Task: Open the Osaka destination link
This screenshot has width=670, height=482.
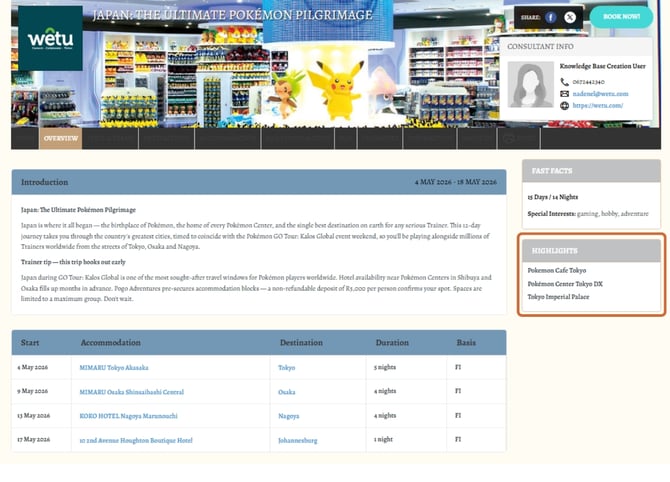Action: point(286,392)
